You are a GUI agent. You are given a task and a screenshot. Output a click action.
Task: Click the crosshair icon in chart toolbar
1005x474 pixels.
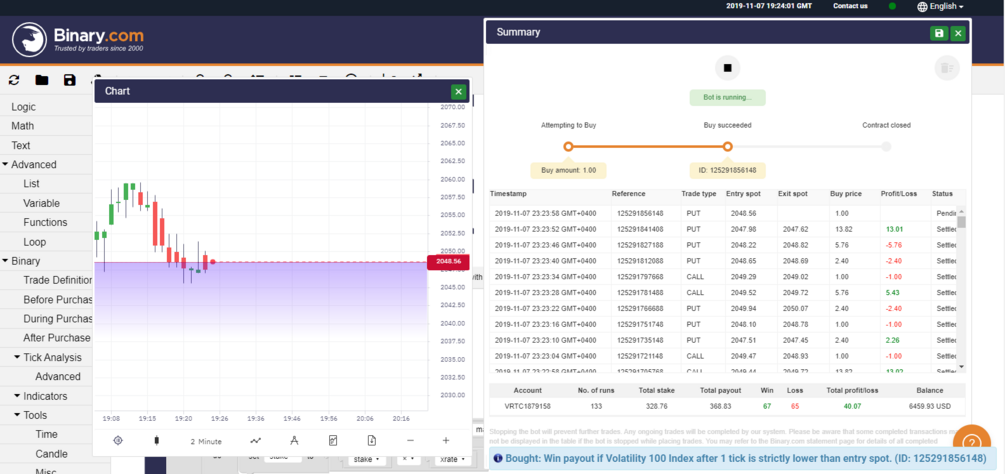point(117,441)
